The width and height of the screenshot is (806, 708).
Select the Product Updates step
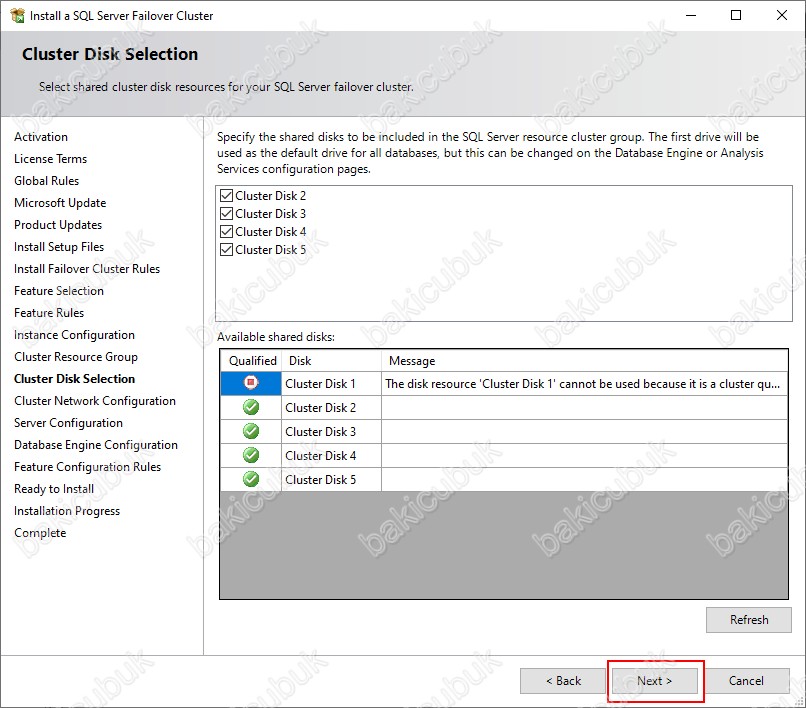point(58,225)
